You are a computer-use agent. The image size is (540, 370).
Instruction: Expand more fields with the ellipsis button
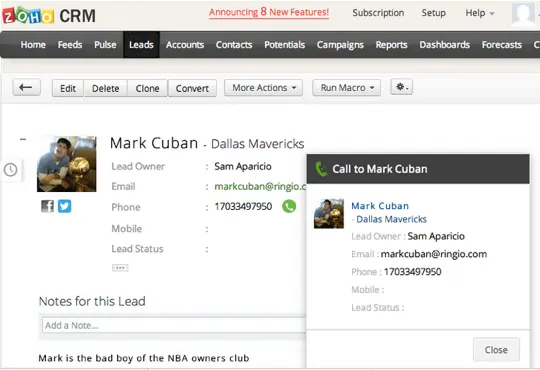pyautogui.click(x=120, y=268)
